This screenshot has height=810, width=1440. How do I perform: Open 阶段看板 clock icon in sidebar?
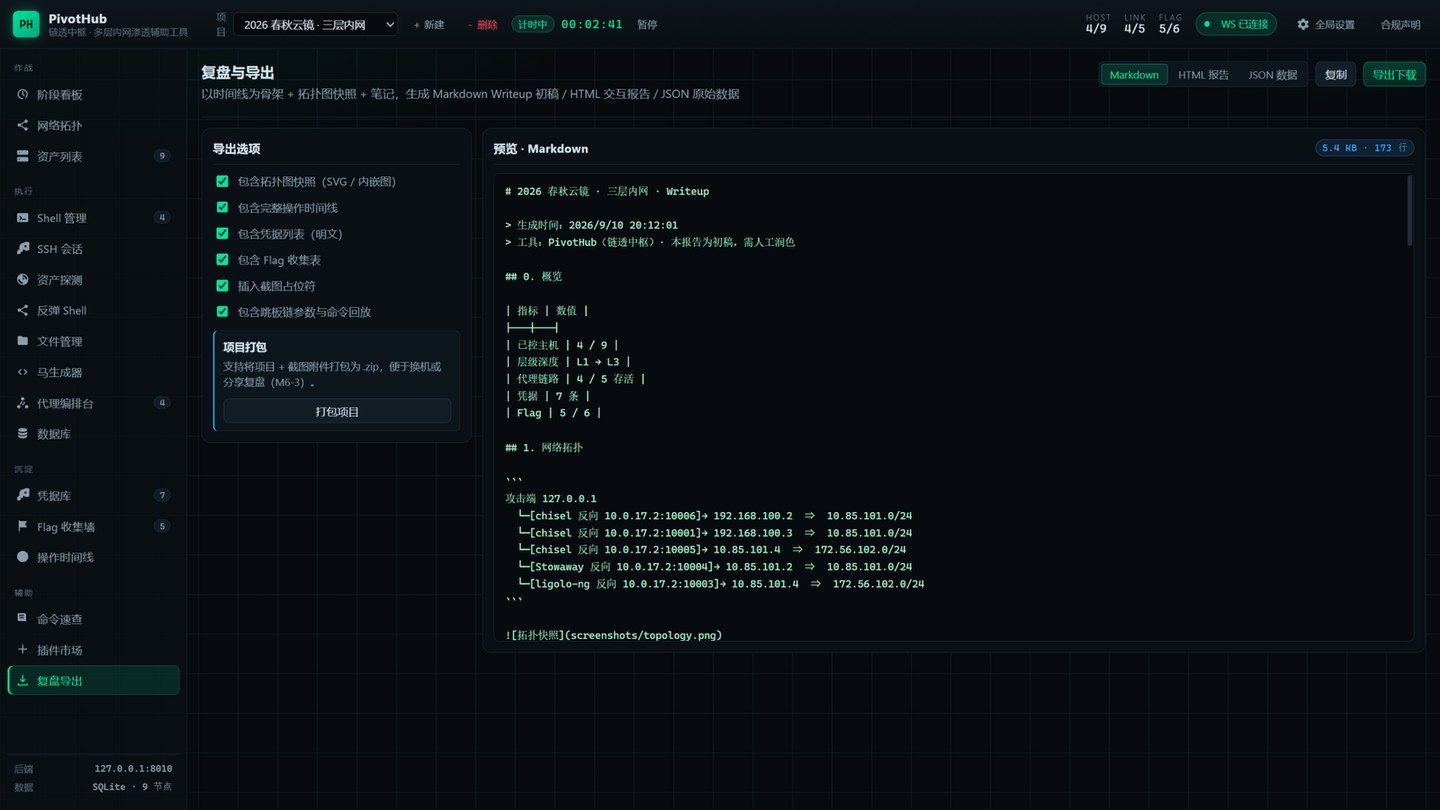click(23, 95)
